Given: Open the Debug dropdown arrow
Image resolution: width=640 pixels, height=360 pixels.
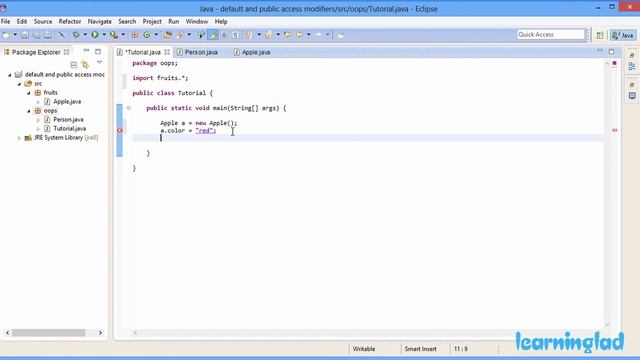Looking at the screenshot, I should (x=85, y=35).
